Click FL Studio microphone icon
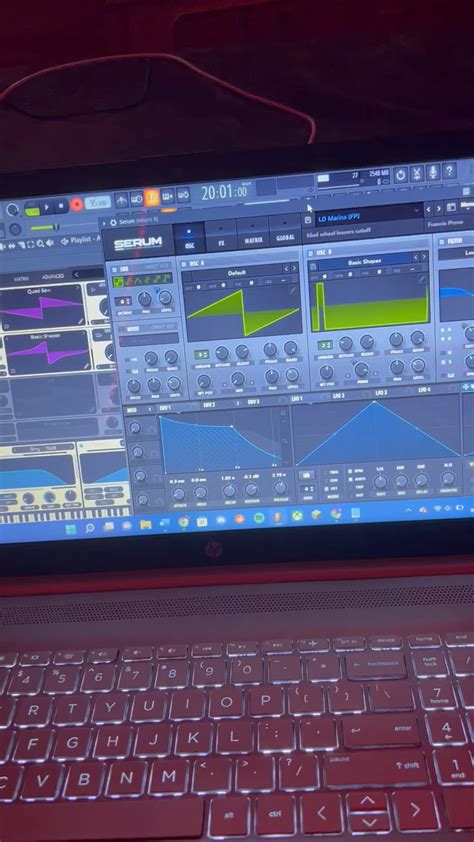The width and height of the screenshot is (474, 842). click(433, 172)
